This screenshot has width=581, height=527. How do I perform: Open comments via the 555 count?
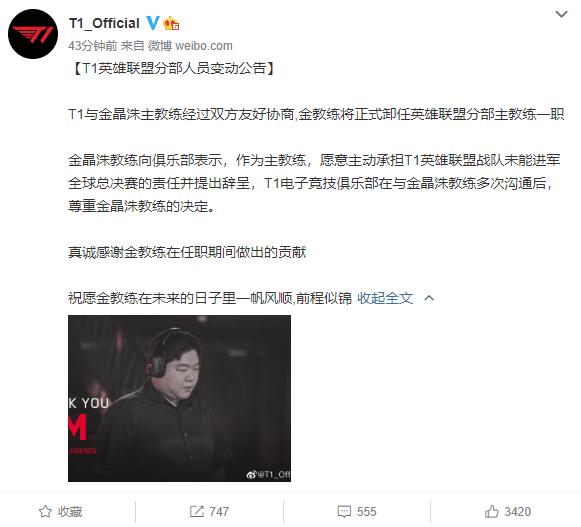[366, 511]
